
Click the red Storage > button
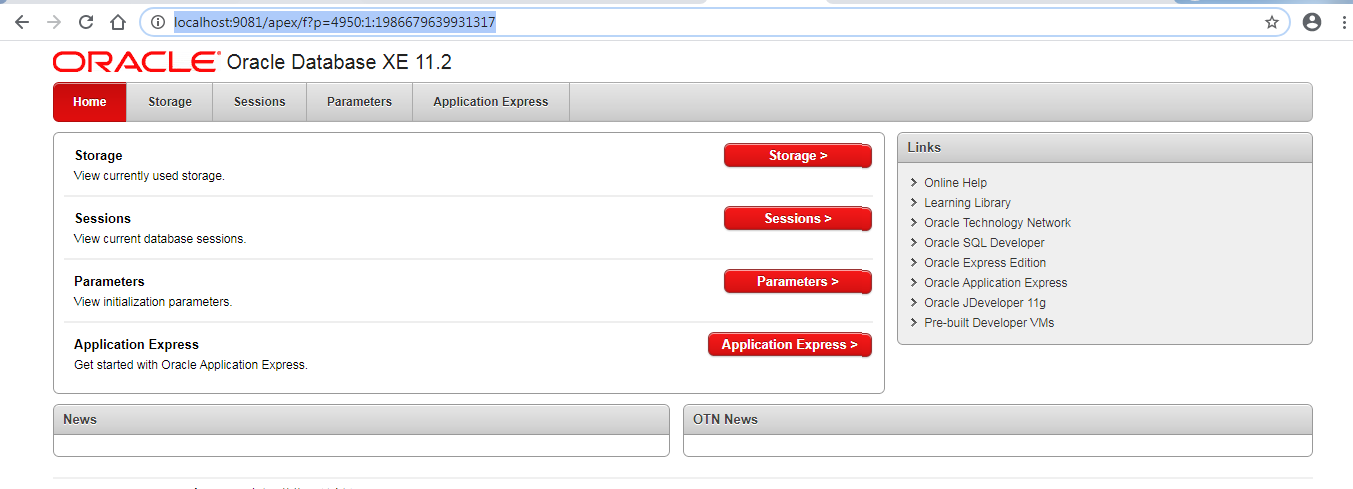(798, 156)
